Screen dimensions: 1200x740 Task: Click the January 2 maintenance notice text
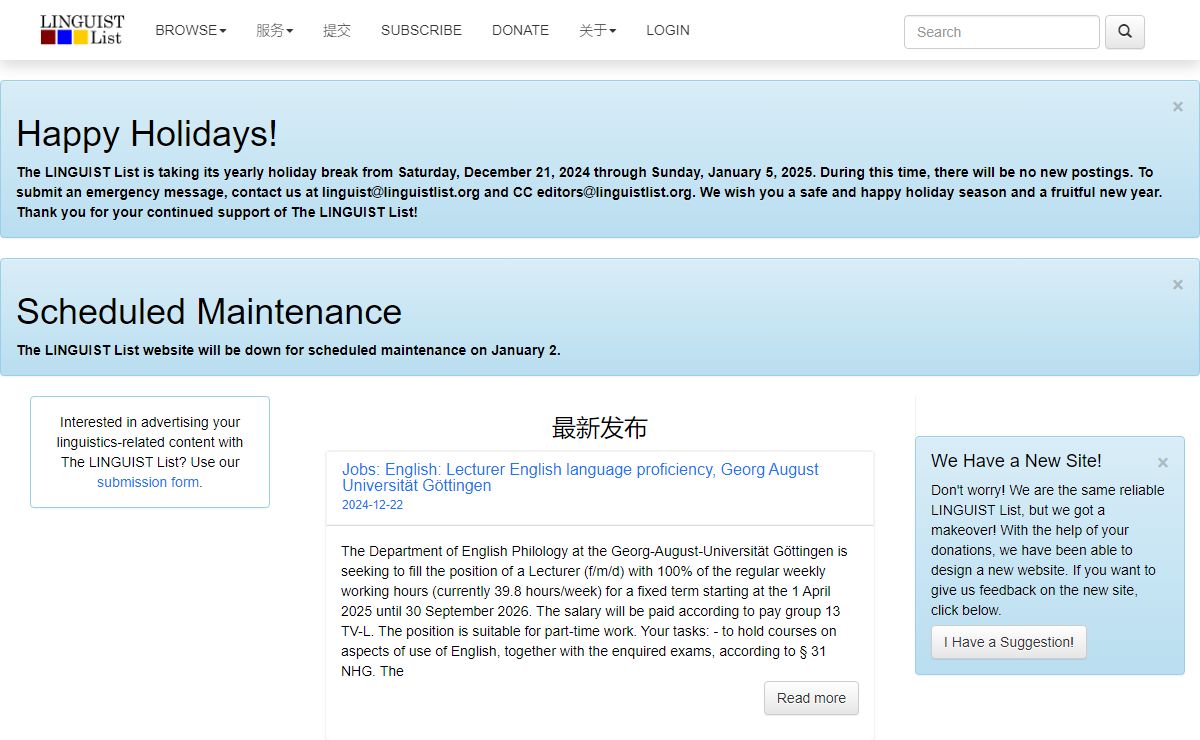point(289,350)
